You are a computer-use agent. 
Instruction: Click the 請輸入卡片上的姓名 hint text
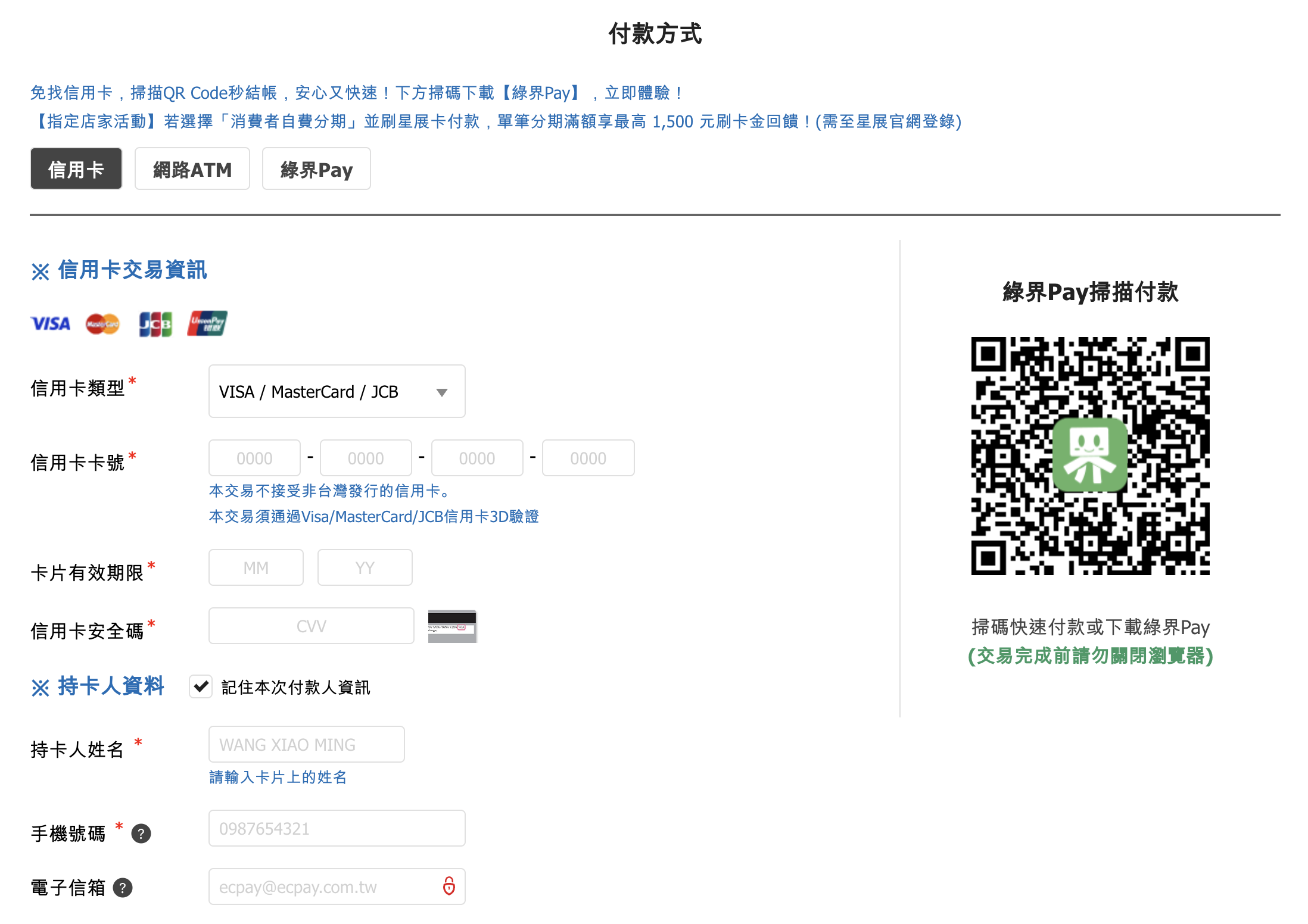(x=278, y=777)
